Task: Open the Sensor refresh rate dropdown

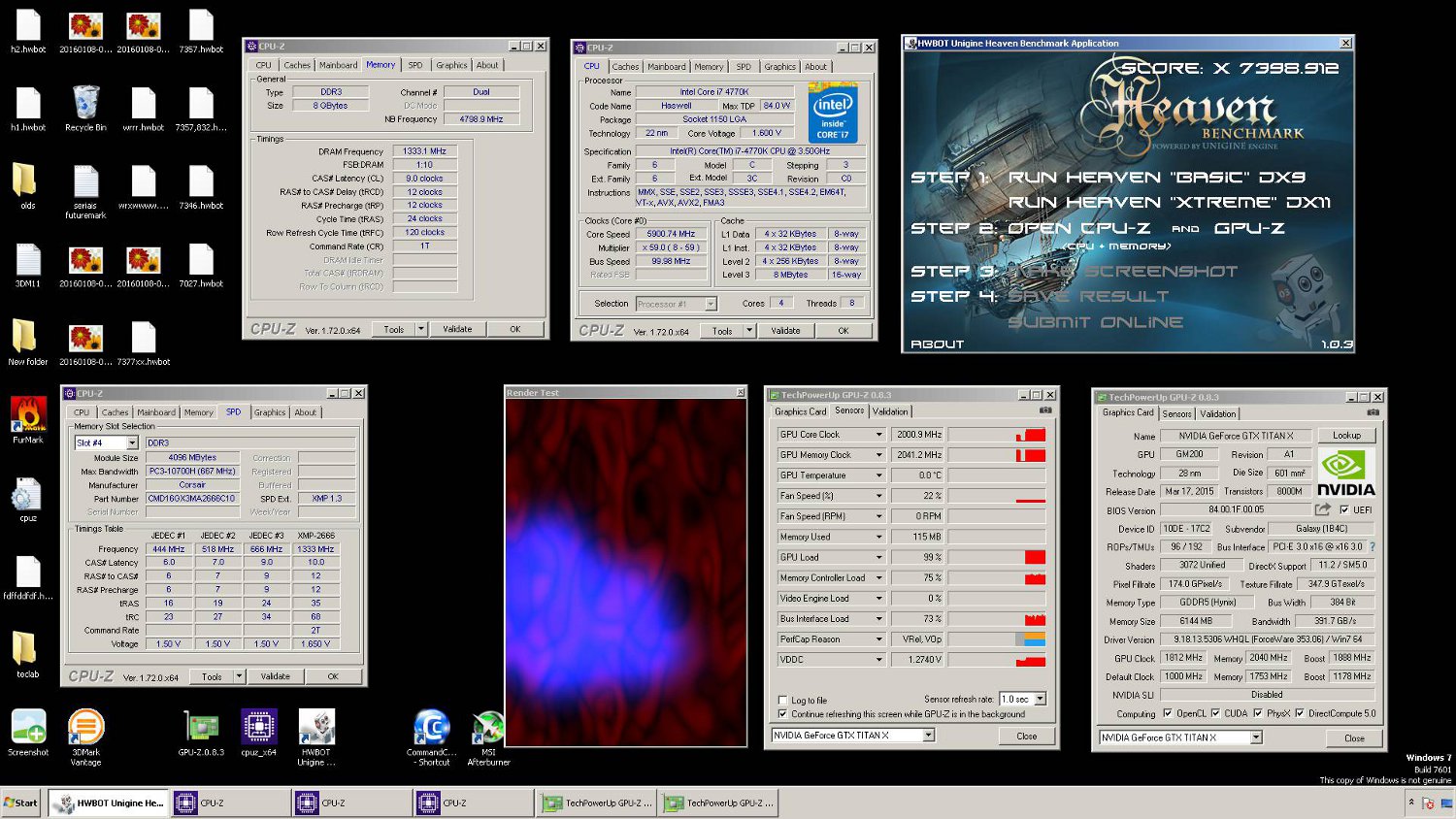Action: tap(1040, 699)
